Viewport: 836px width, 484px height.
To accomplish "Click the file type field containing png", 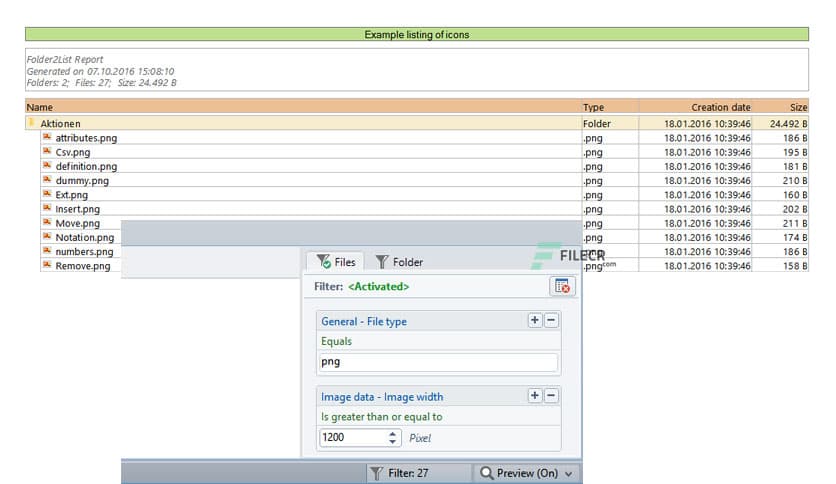I will click(x=438, y=362).
